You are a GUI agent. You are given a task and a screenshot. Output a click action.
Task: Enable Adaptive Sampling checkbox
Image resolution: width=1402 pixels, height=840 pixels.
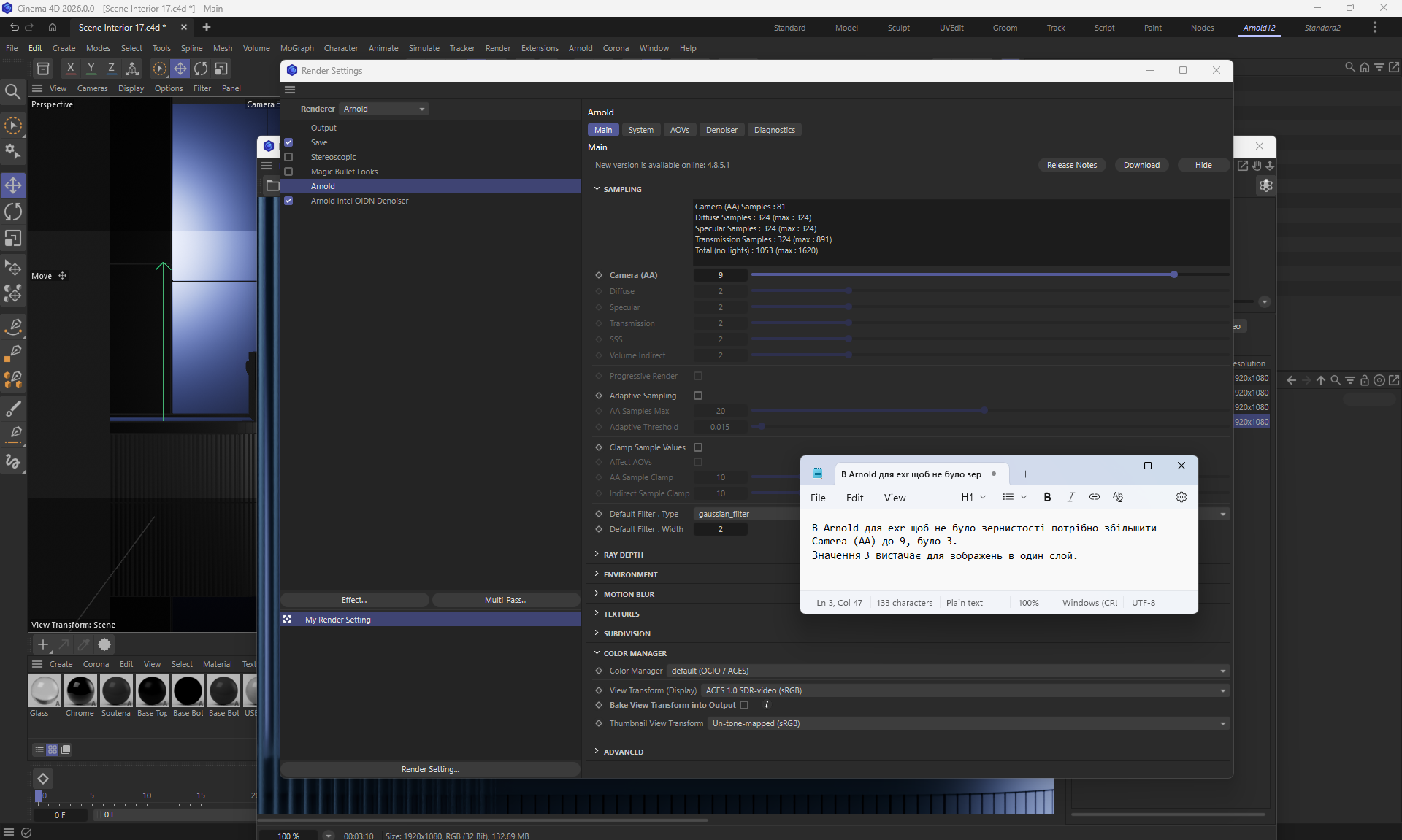click(698, 396)
